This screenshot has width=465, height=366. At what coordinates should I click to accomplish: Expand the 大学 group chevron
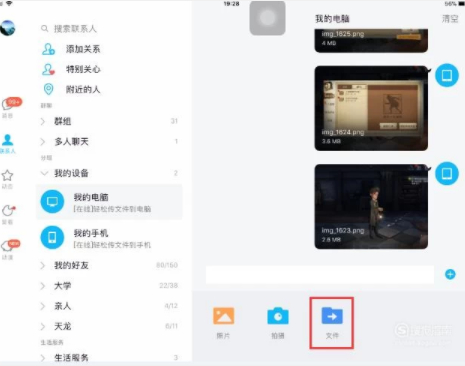pyautogui.click(x=43, y=286)
